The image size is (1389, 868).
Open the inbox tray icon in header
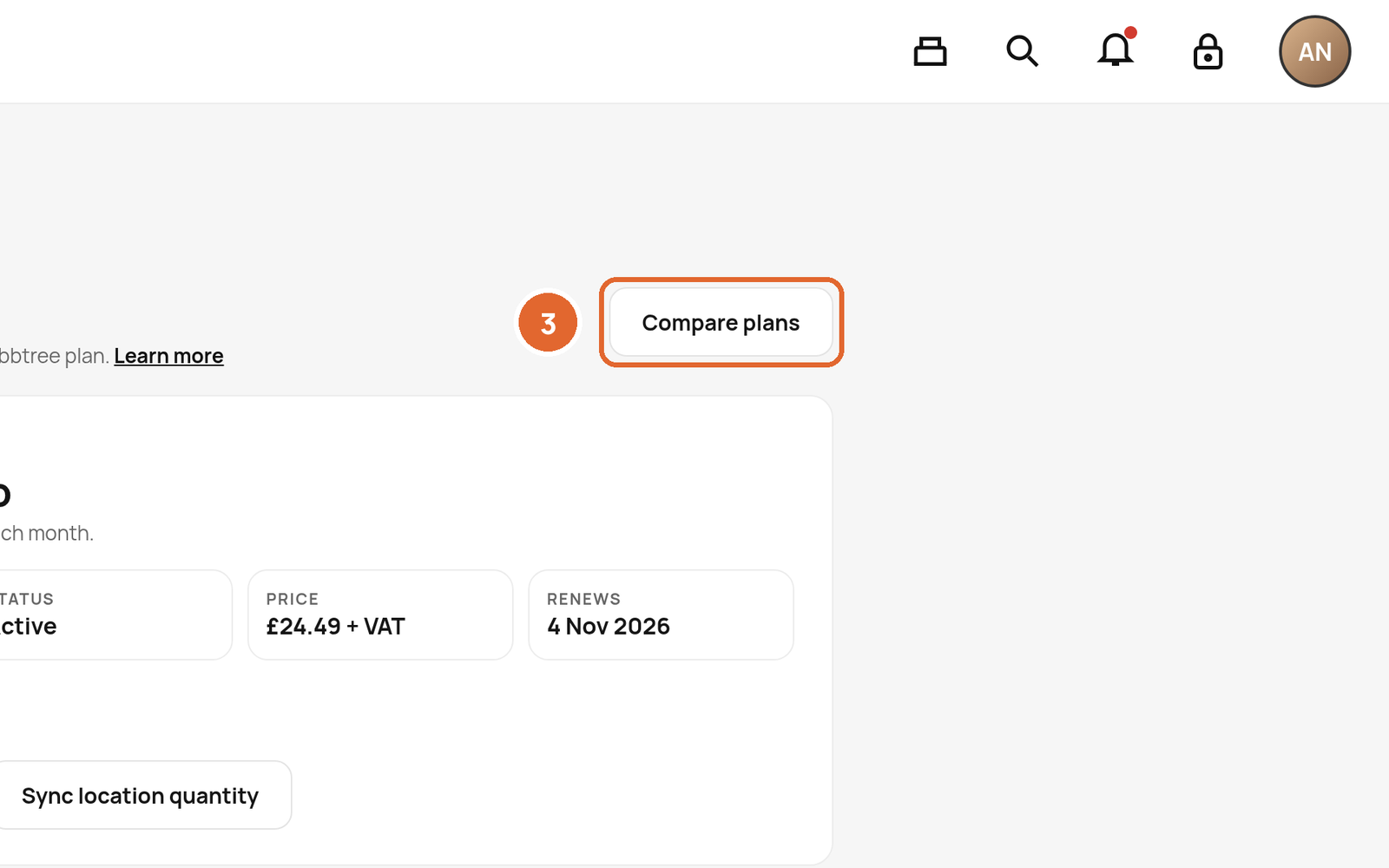coord(930,51)
